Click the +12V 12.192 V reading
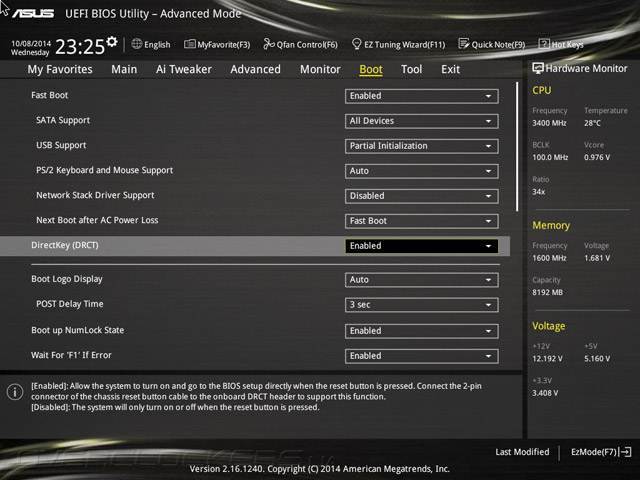 click(x=547, y=358)
